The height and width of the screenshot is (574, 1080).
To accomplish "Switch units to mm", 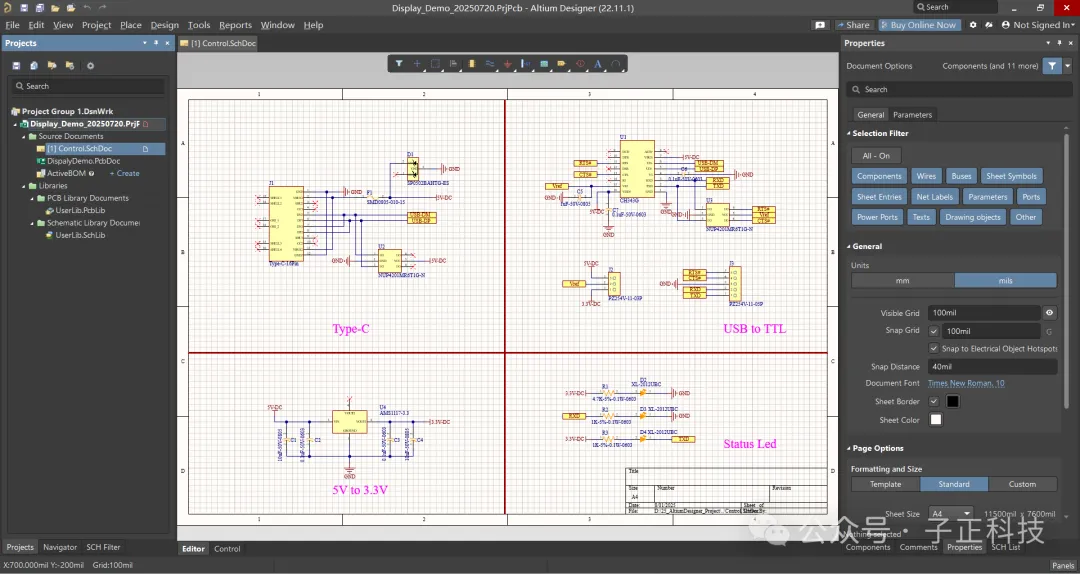I will tap(902, 280).
